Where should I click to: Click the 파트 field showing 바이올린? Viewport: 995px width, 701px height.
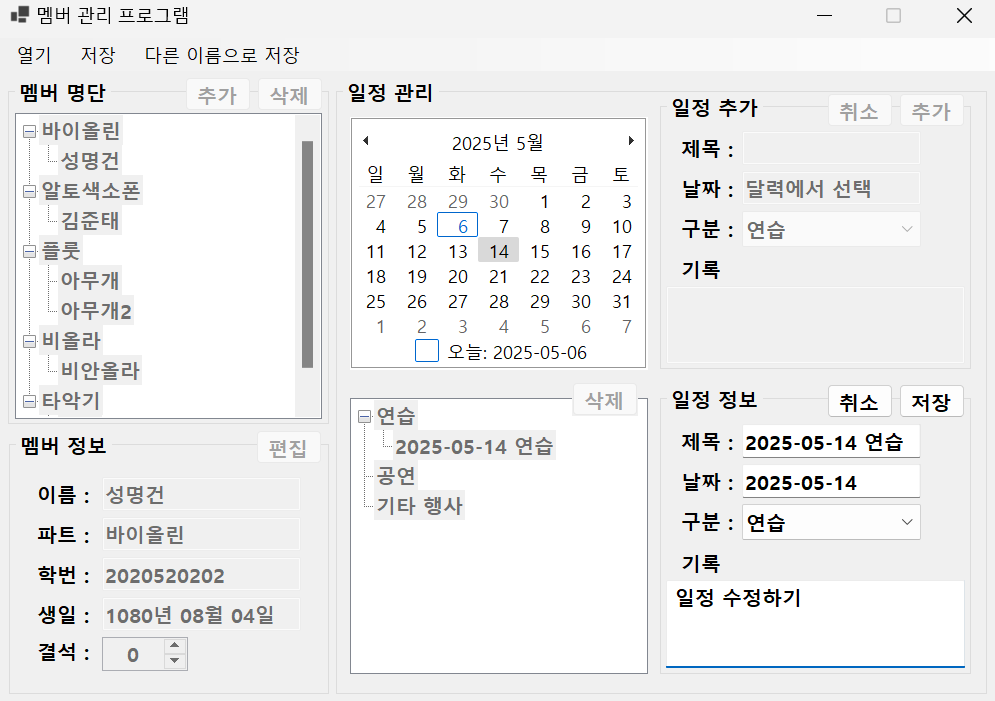tap(201, 534)
